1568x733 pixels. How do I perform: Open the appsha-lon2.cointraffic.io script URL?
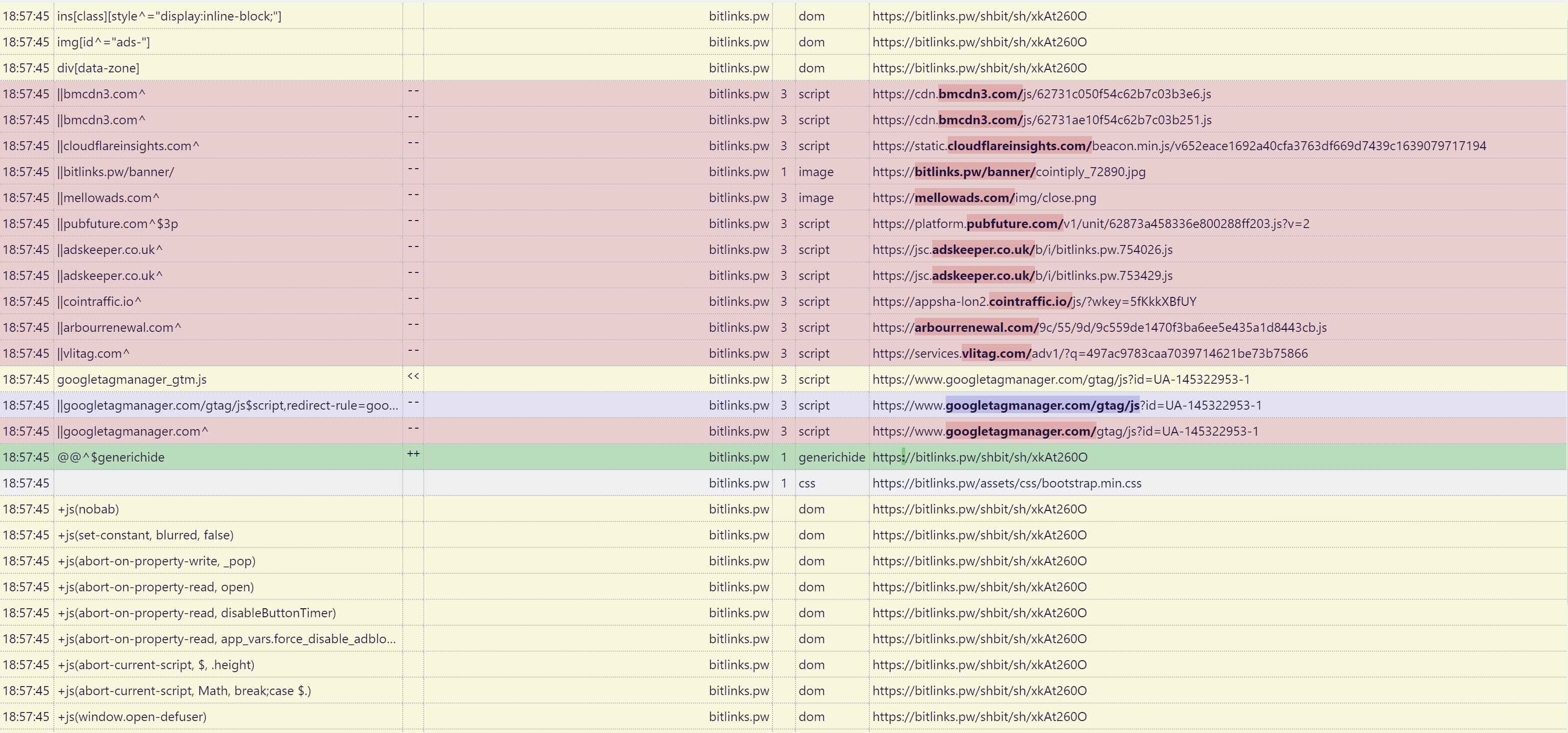[x=1034, y=302]
